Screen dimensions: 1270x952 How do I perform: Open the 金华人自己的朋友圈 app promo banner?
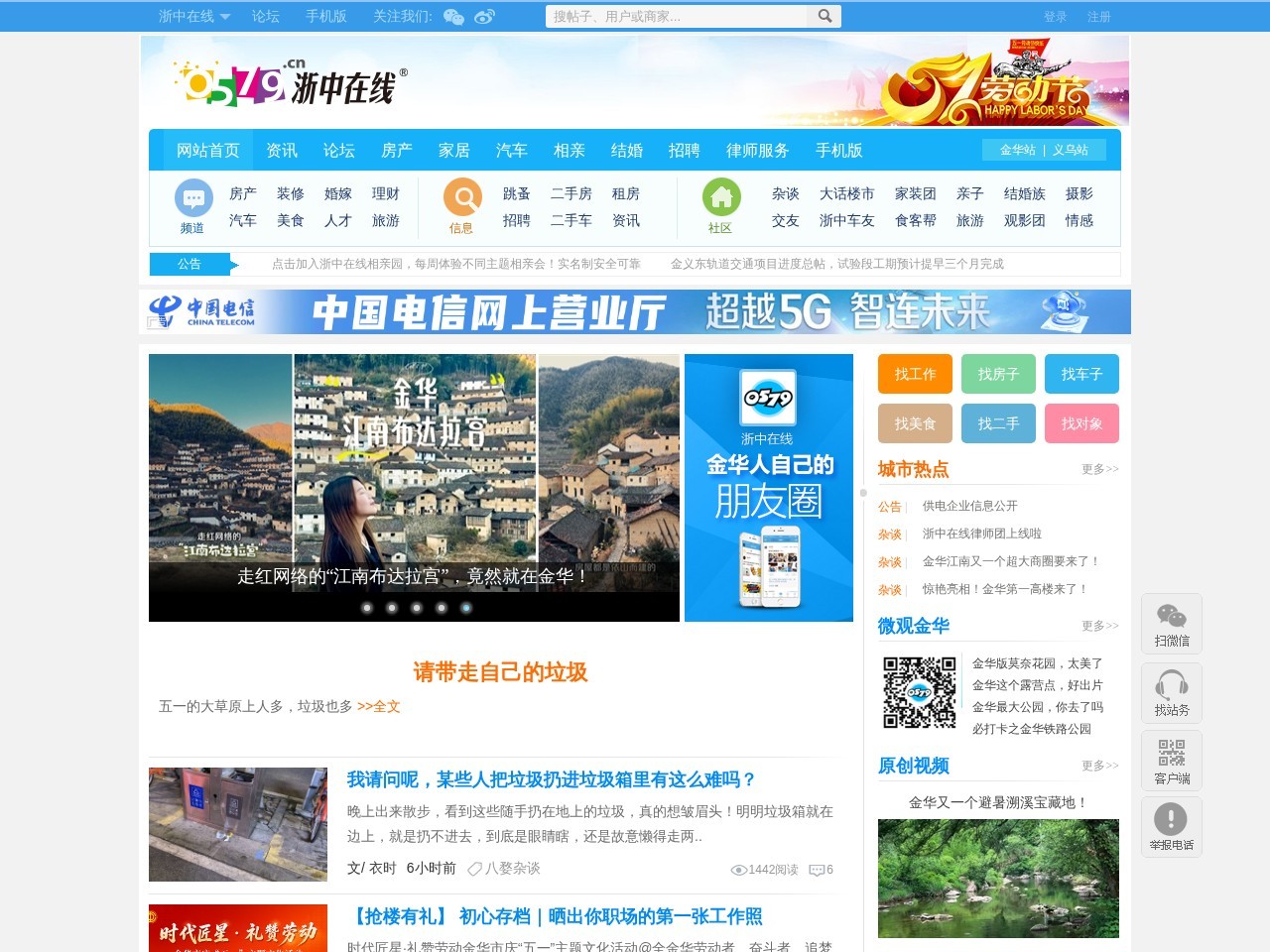pos(769,488)
